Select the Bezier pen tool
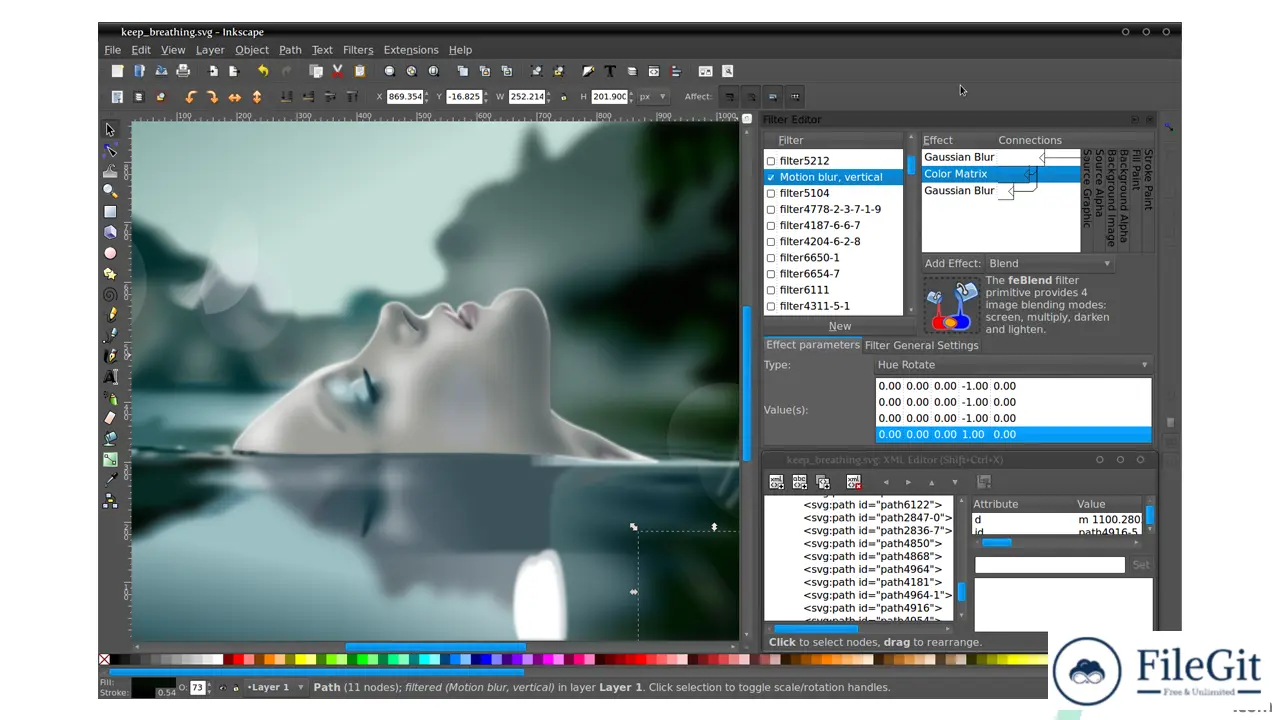This screenshot has width=1280, height=720. coord(110,335)
